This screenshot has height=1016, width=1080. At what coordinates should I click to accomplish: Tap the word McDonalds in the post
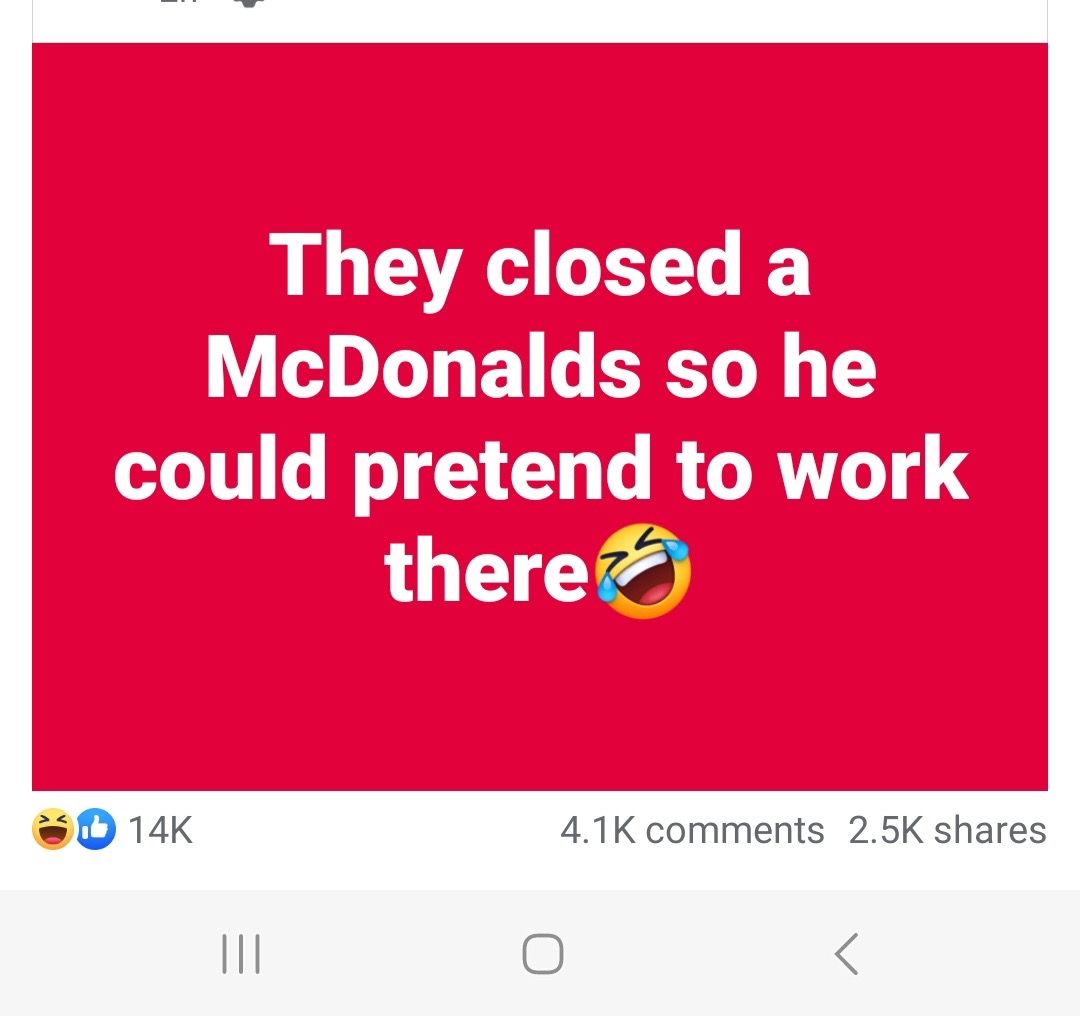[x=424, y=366]
